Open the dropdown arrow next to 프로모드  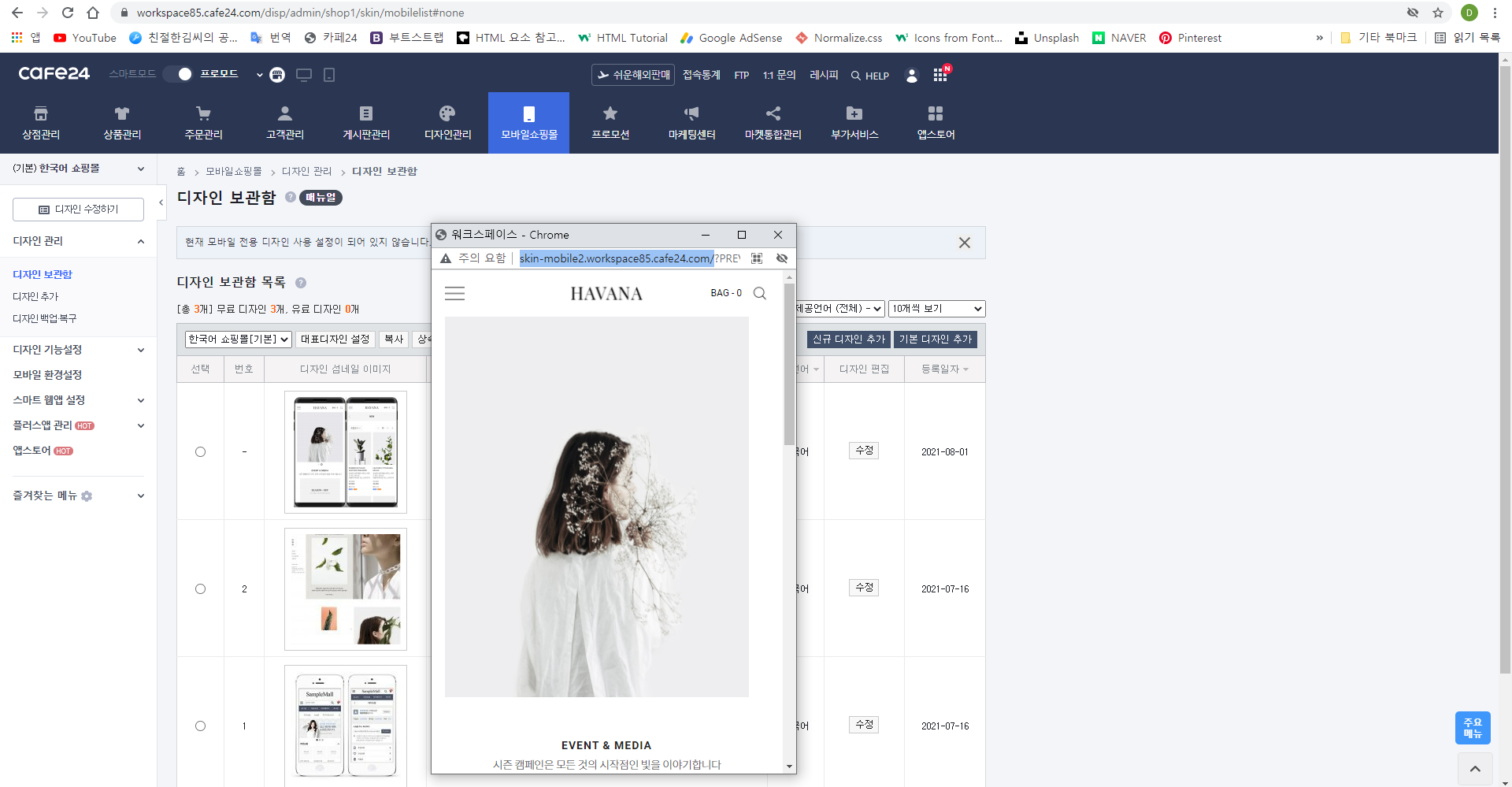pyautogui.click(x=259, y=75)
